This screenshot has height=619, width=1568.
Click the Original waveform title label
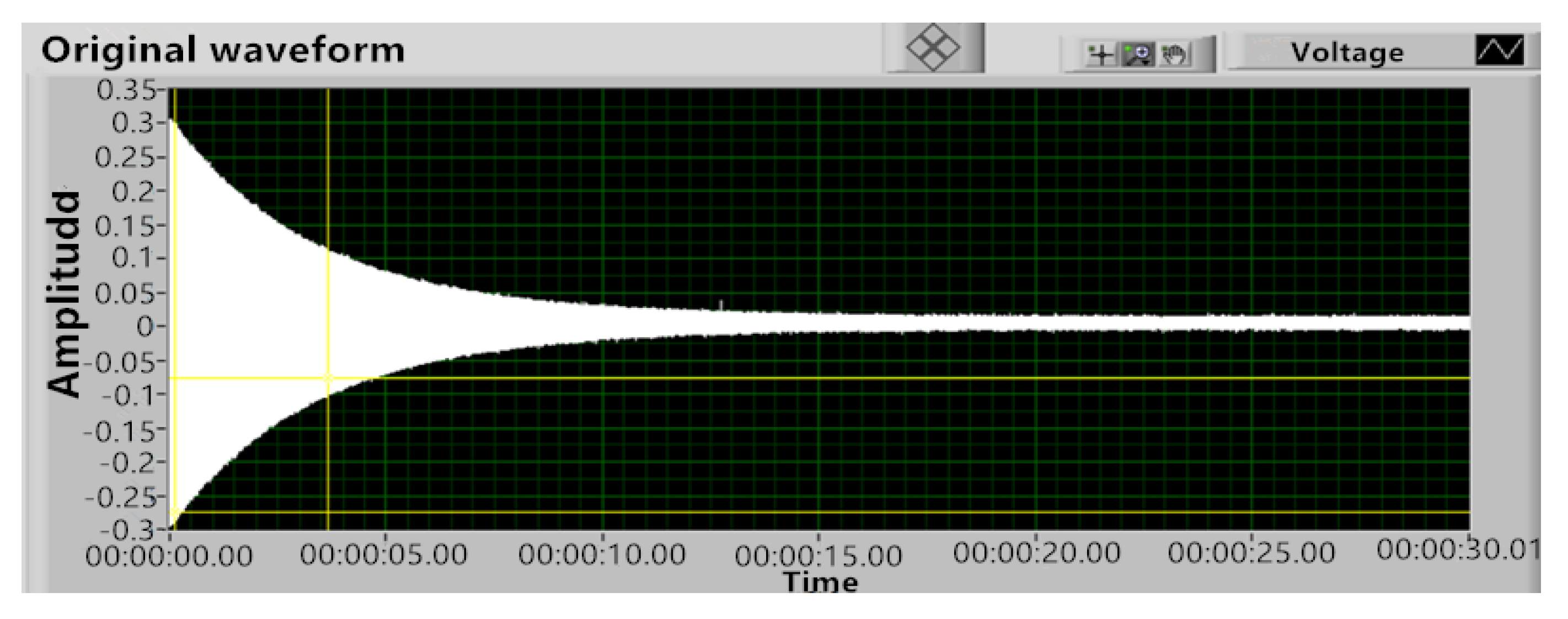point(223,50)
